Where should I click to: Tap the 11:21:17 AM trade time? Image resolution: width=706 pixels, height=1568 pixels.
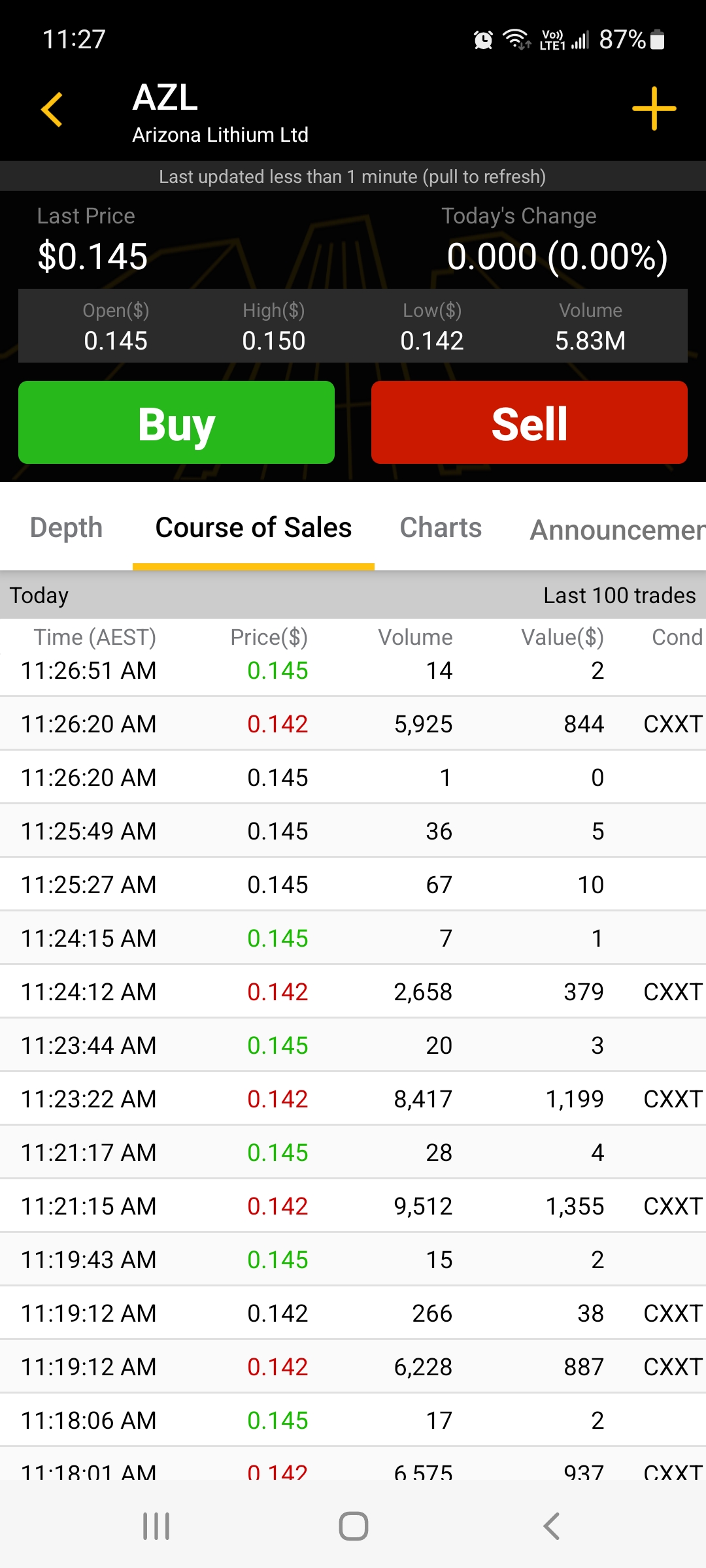89,1152
